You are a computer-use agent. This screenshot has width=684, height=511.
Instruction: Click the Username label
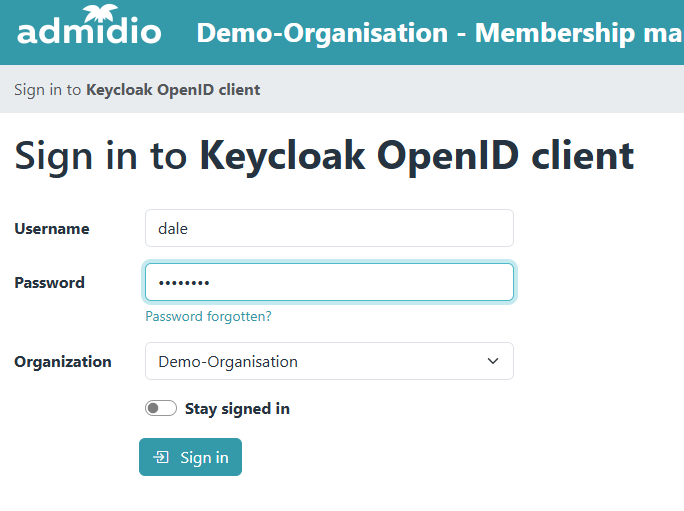point(52,229)
